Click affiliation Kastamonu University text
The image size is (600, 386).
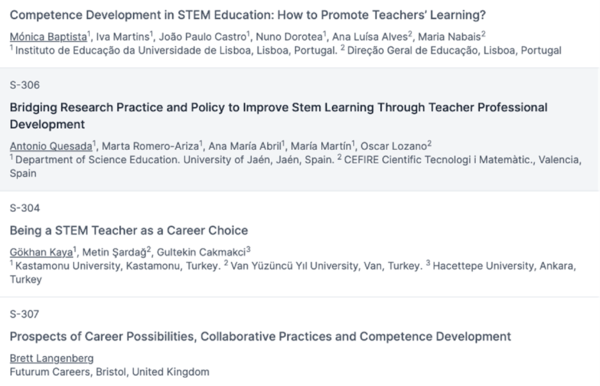pyautogui.click(x=118, y=266)
